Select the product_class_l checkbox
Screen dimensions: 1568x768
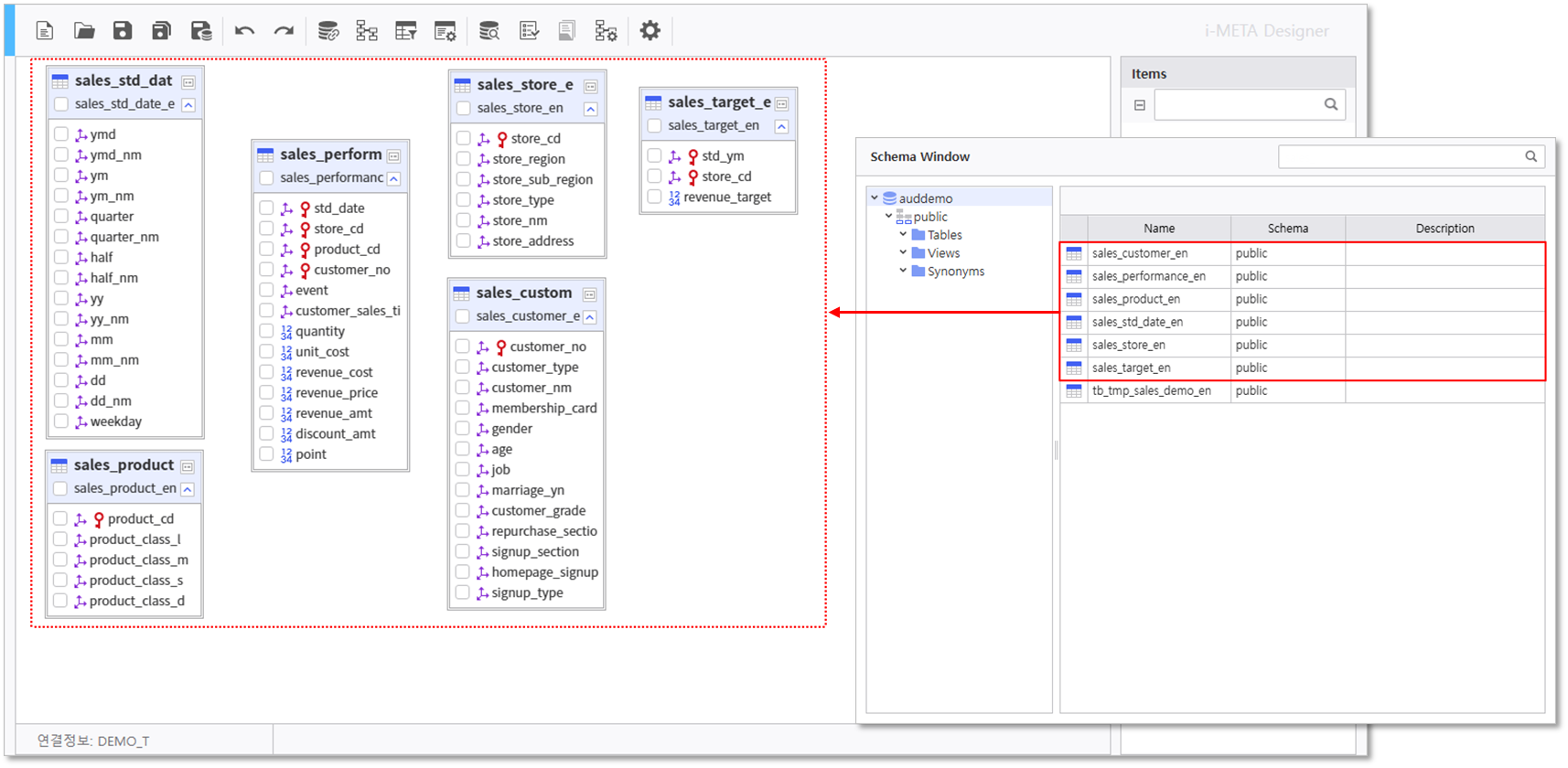point(60,539)
